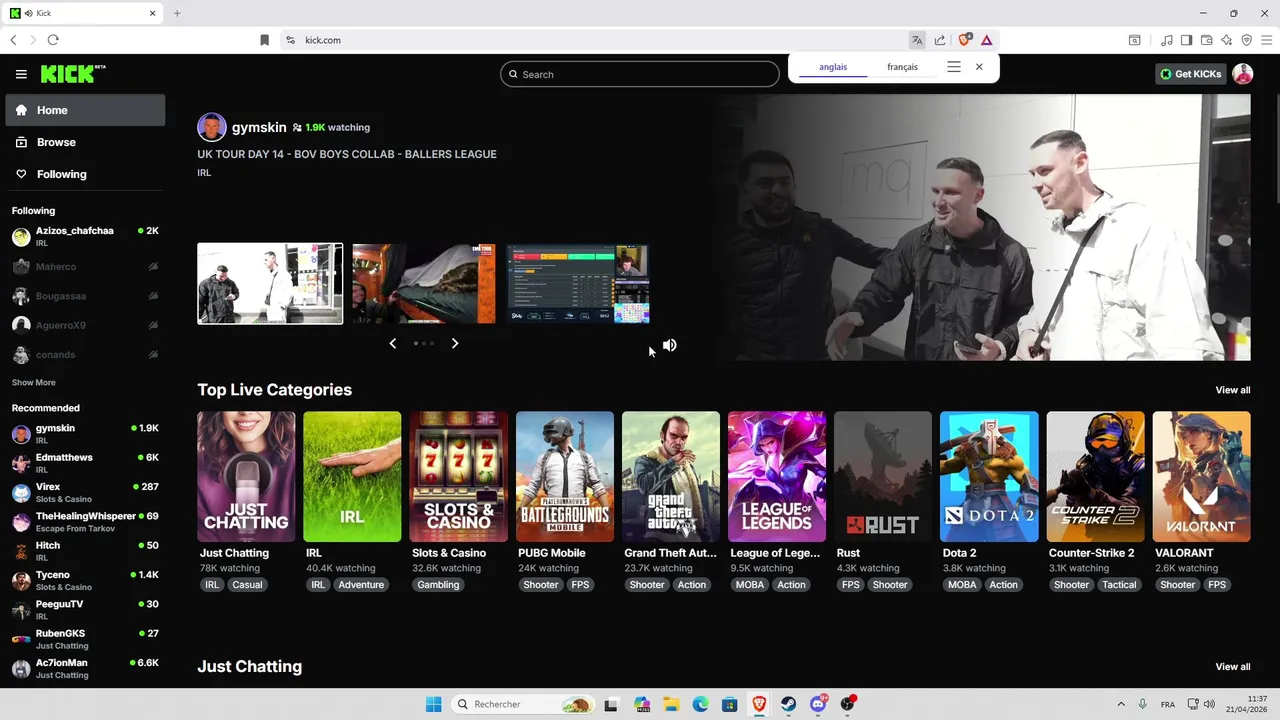Open League of Legends category card
Viewport: 1280px width, 720px height.
click(x=777, y=477)
